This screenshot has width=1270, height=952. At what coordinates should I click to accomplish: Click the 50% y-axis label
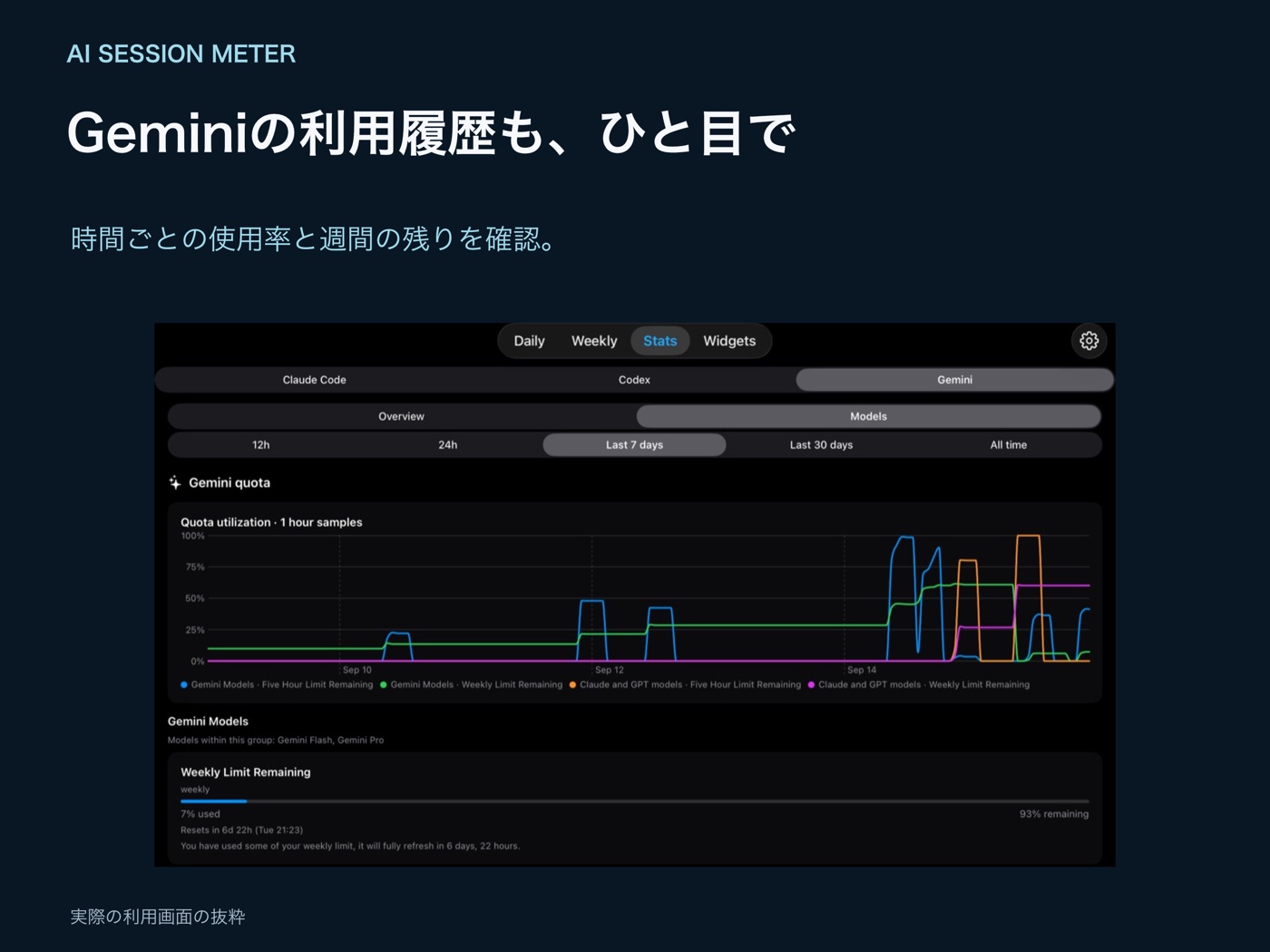pos(194,598)
